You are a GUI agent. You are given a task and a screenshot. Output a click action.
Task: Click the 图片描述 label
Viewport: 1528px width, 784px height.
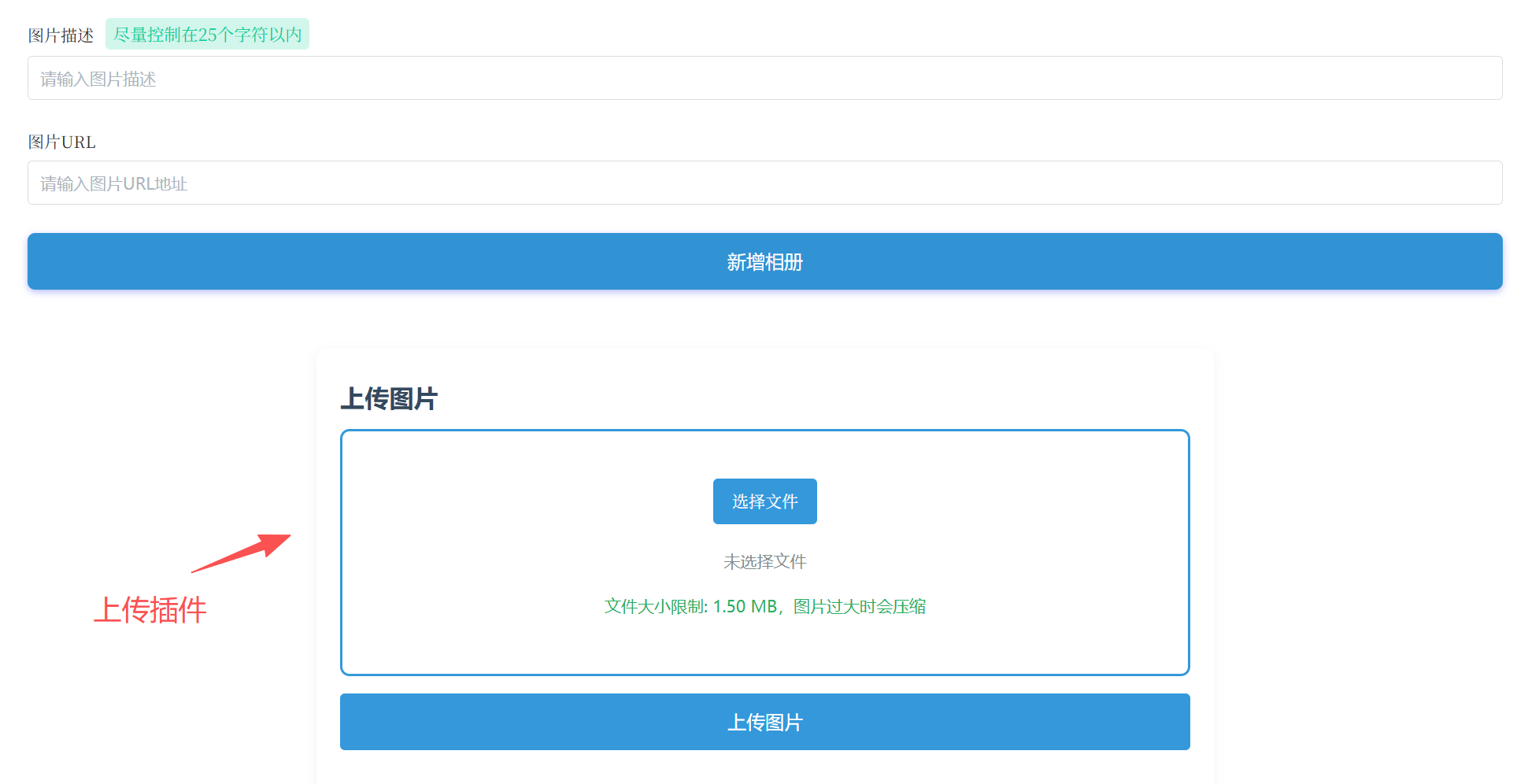click(61, 35)
